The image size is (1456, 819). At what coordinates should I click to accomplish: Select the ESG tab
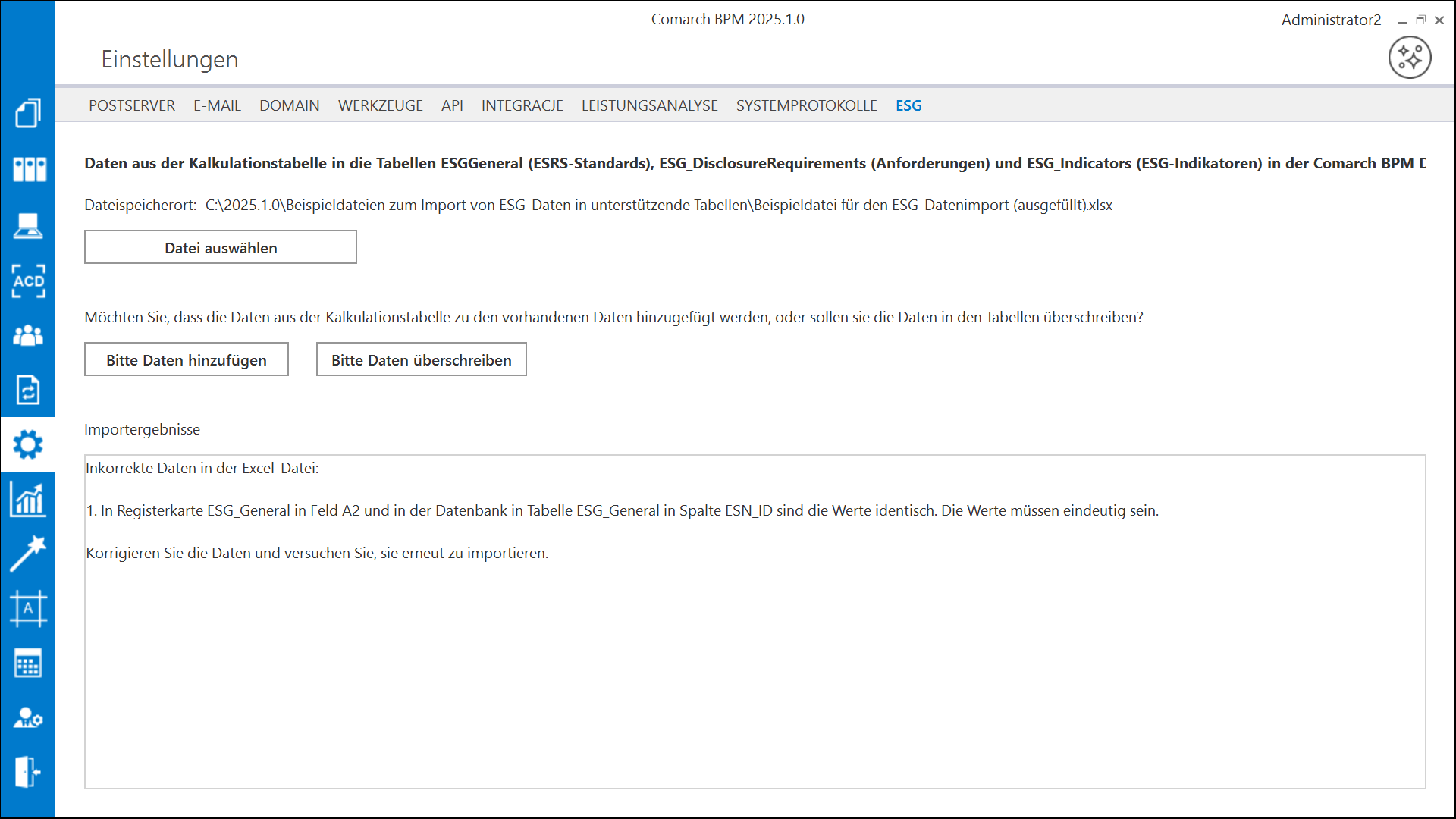(x=908, y=105)
